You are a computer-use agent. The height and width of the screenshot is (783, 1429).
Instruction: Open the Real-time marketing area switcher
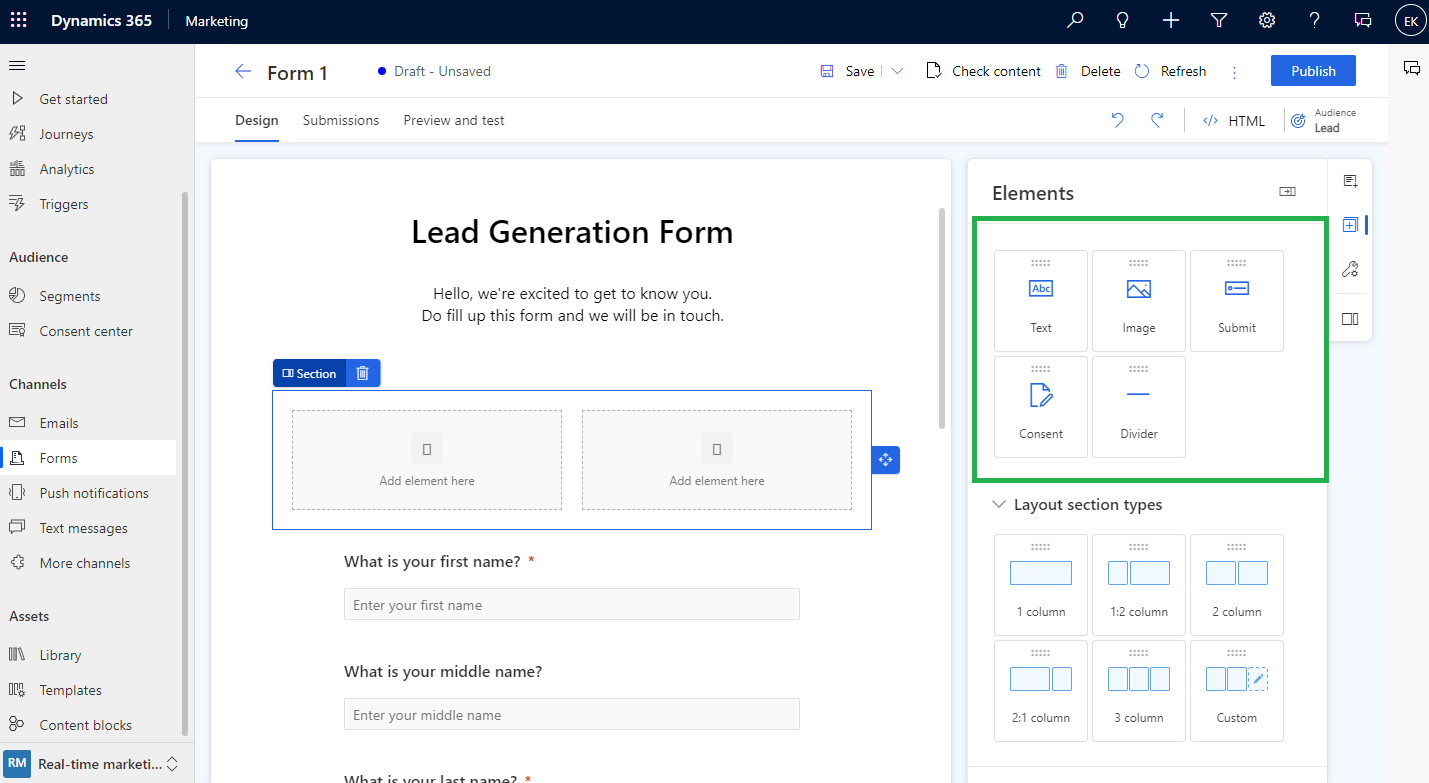[97, 763]
